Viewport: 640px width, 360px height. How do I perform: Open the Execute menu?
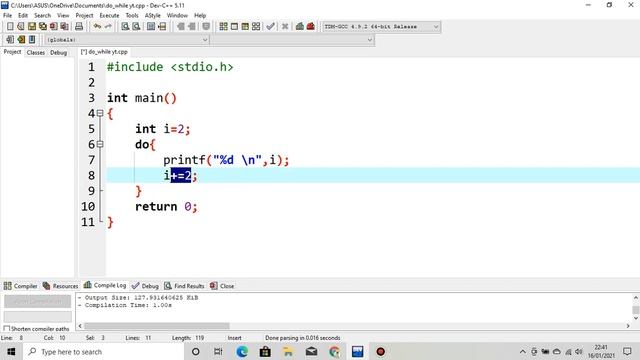tap(109, 16)
